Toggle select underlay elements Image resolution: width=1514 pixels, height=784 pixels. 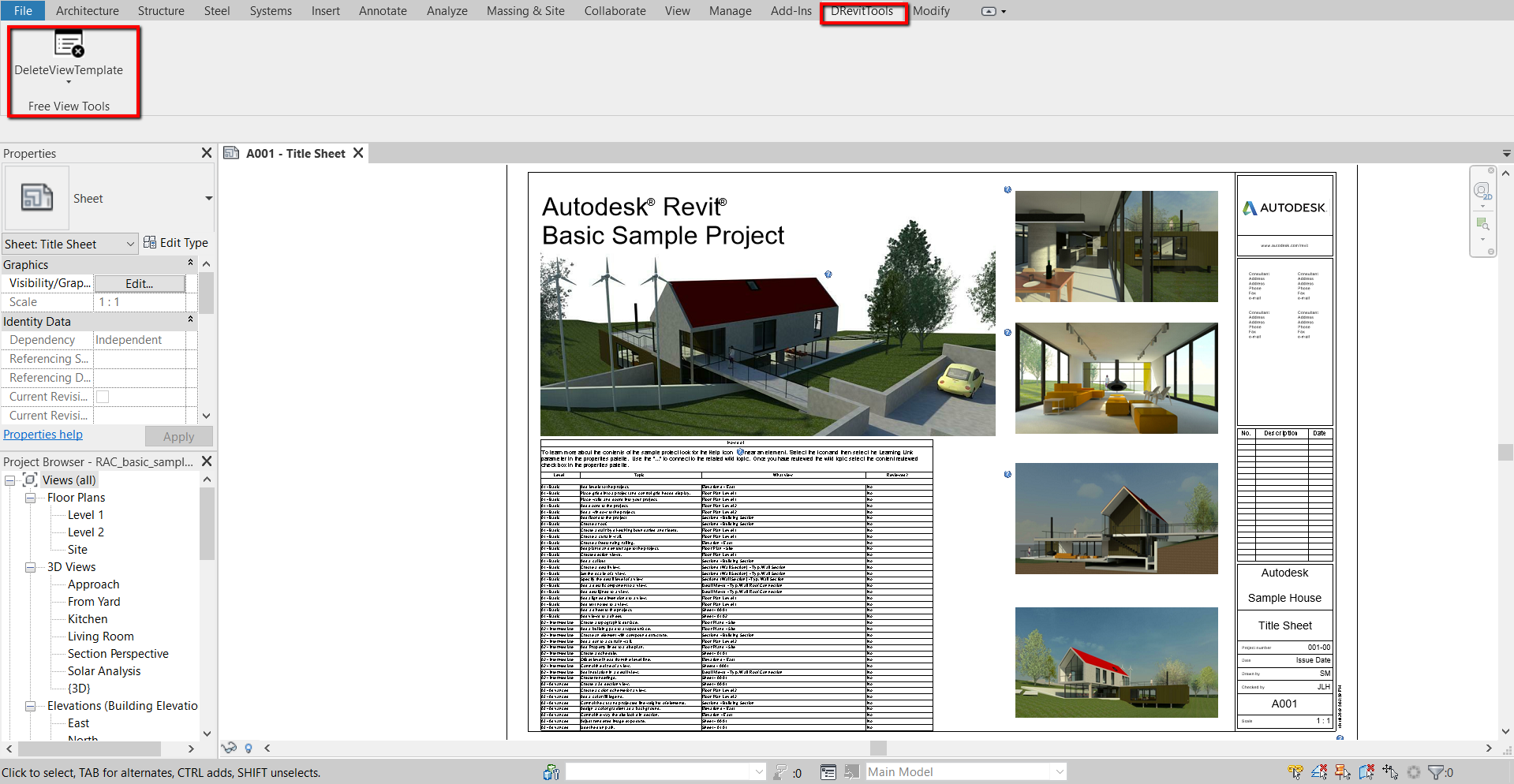[x=1318, y=772]
